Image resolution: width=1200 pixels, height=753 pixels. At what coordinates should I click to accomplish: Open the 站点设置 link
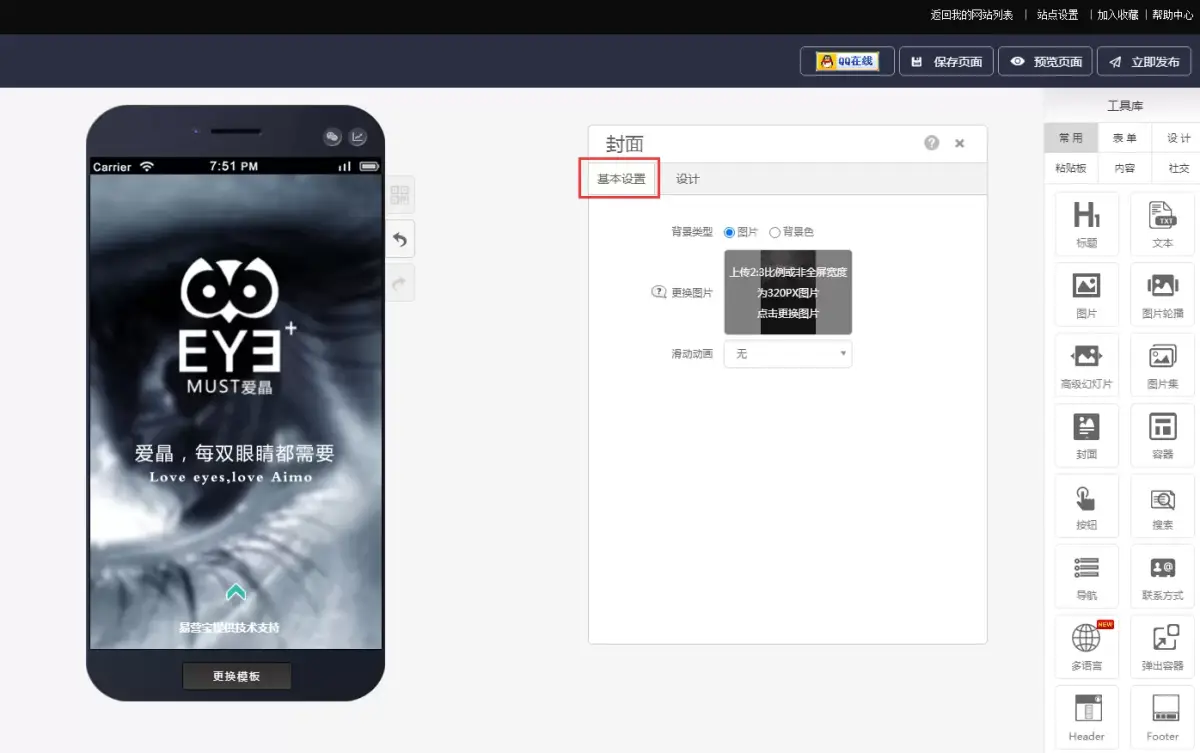1057,15
